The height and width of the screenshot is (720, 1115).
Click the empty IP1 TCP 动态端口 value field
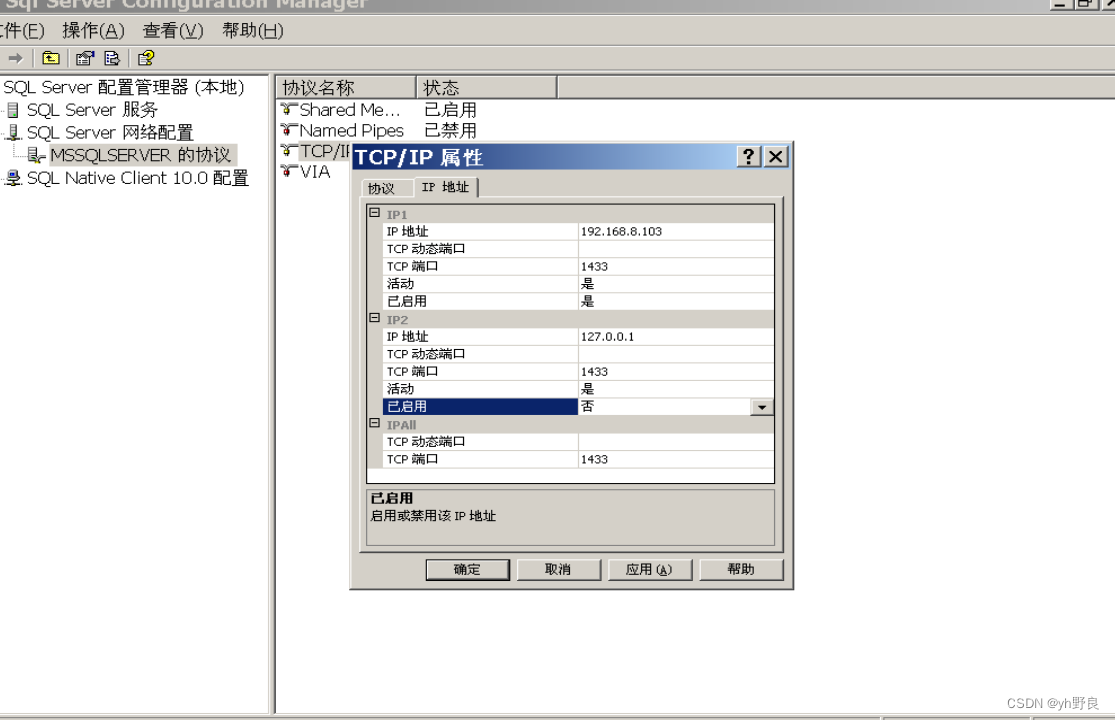tap(676, 249)
